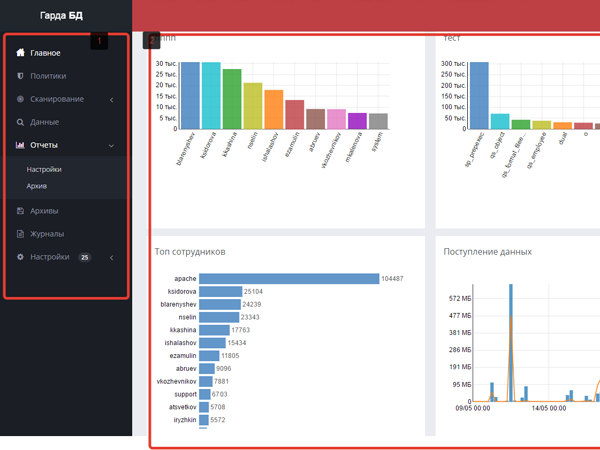Click the yellow nselin column

click(253, 106)
